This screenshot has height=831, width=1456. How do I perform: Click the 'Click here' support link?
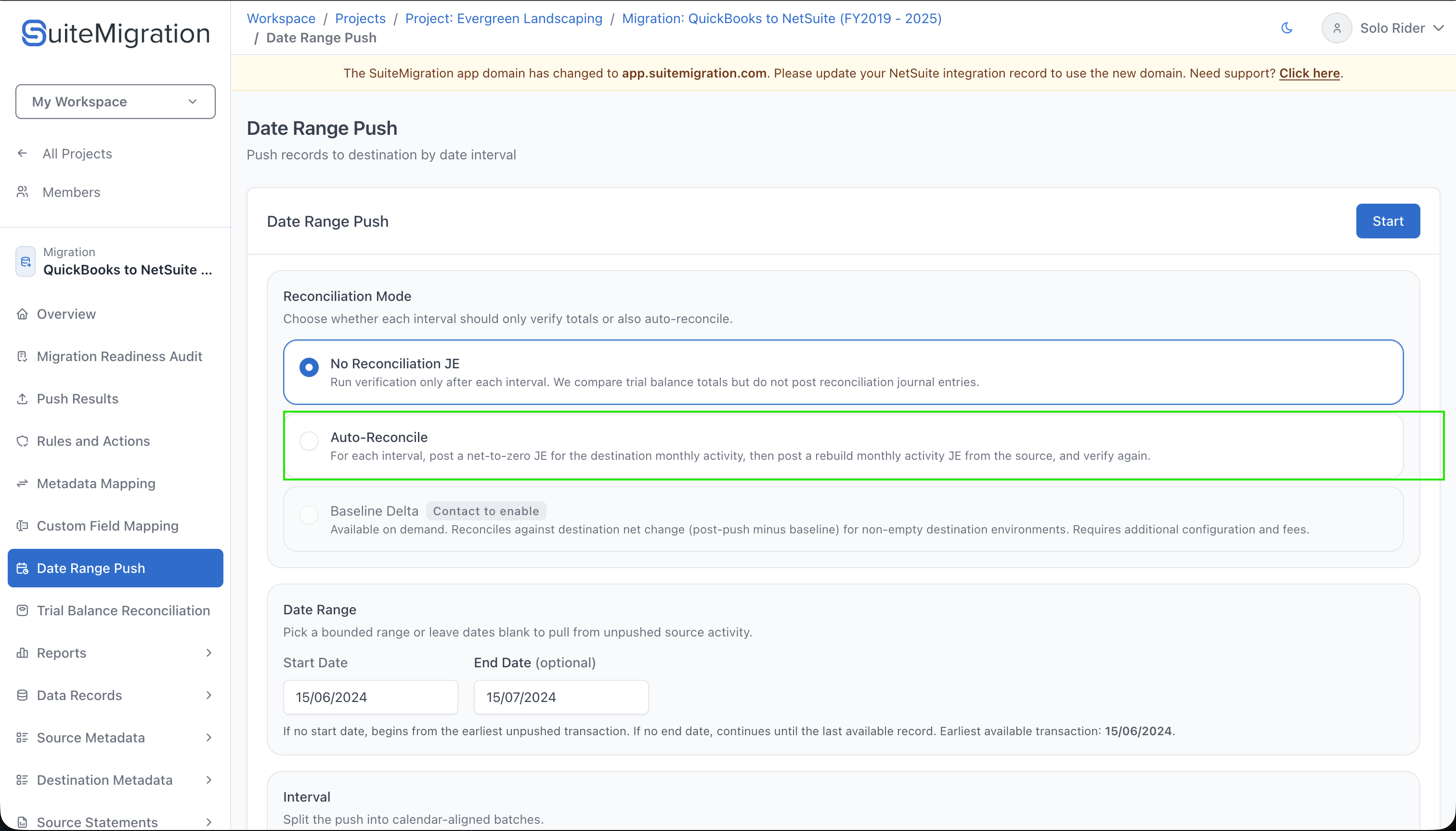pyautogui.click(x=1309, y=73)
